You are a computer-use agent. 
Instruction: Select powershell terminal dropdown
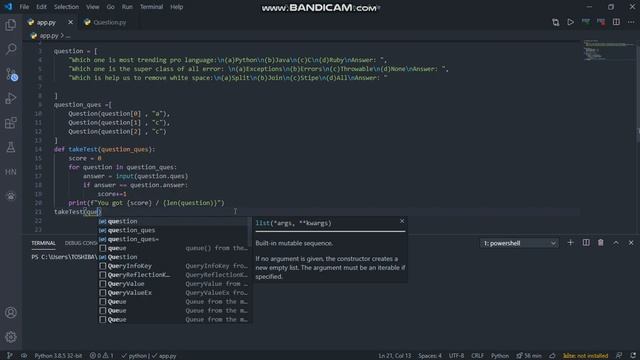(x=519, y=243)
